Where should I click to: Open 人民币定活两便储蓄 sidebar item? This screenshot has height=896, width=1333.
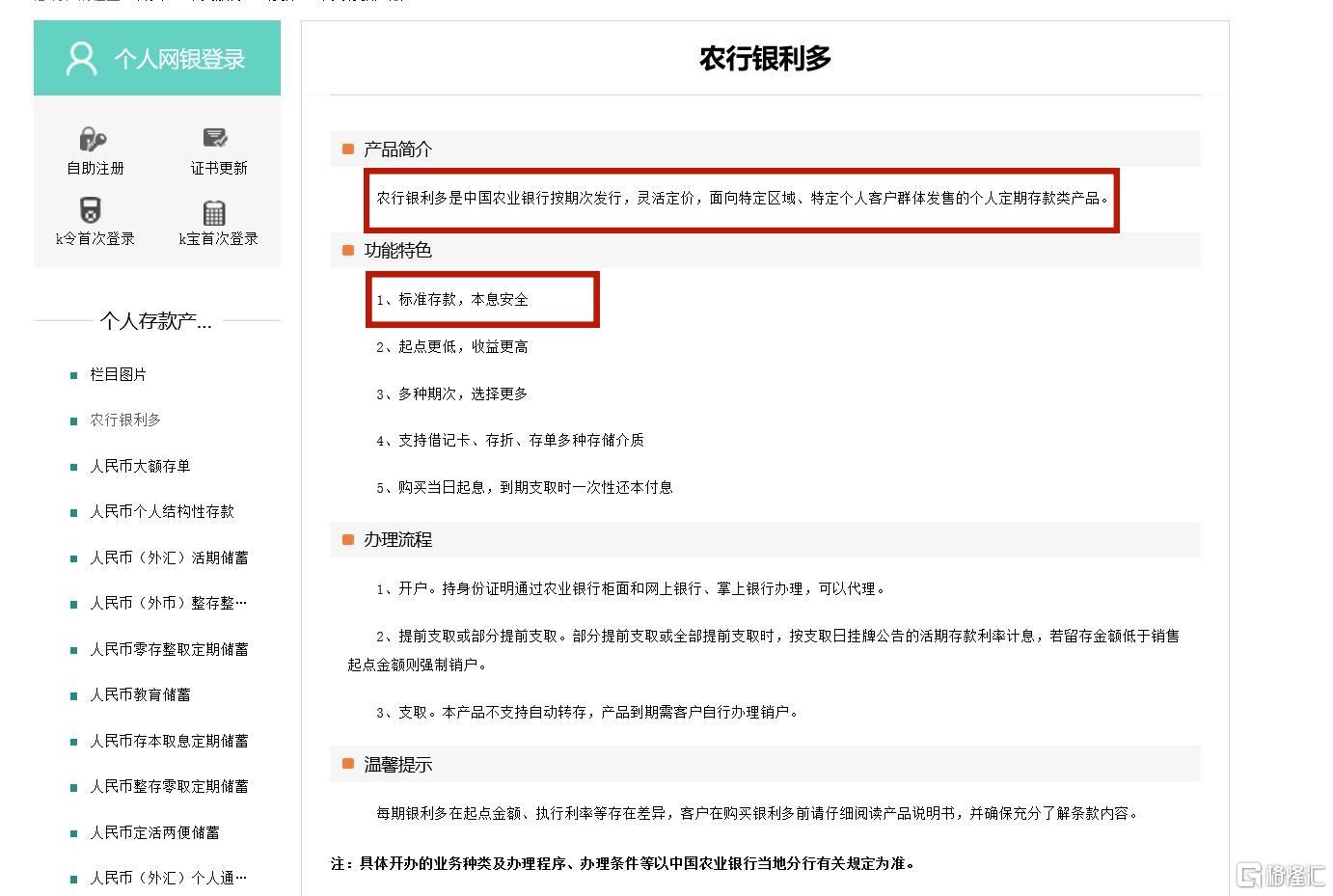tap(154, 832)
